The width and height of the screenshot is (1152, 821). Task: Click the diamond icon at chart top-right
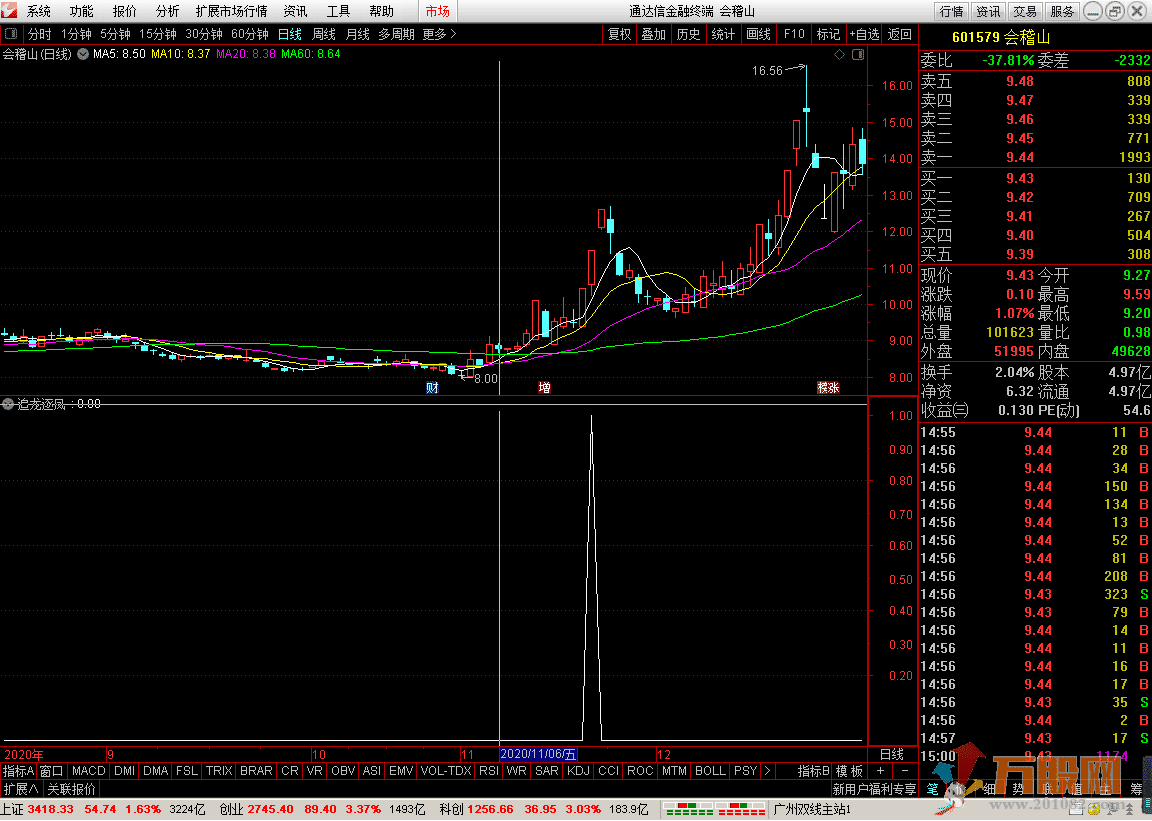pyautogui.click(x=840, y=54)
